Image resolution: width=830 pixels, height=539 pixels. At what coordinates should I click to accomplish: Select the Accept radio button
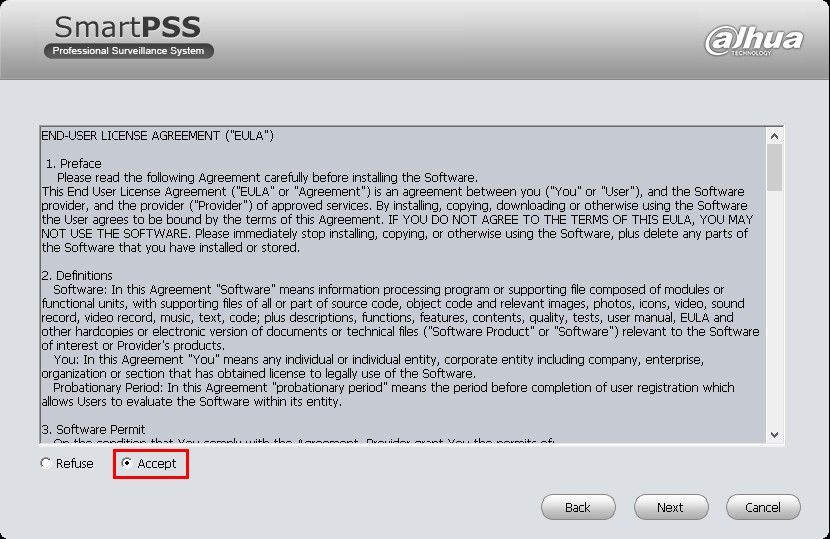(127, 463)
